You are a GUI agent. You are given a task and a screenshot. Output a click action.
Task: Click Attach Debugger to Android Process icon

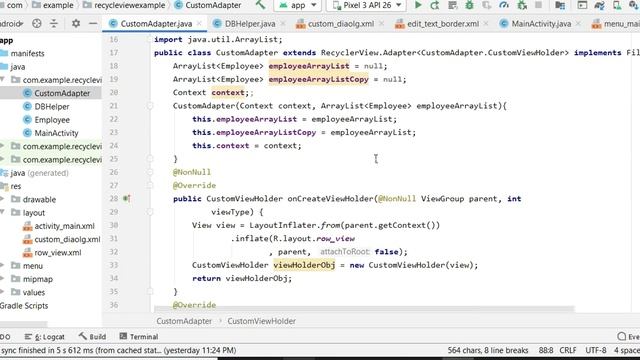click(x=522, y=5)
